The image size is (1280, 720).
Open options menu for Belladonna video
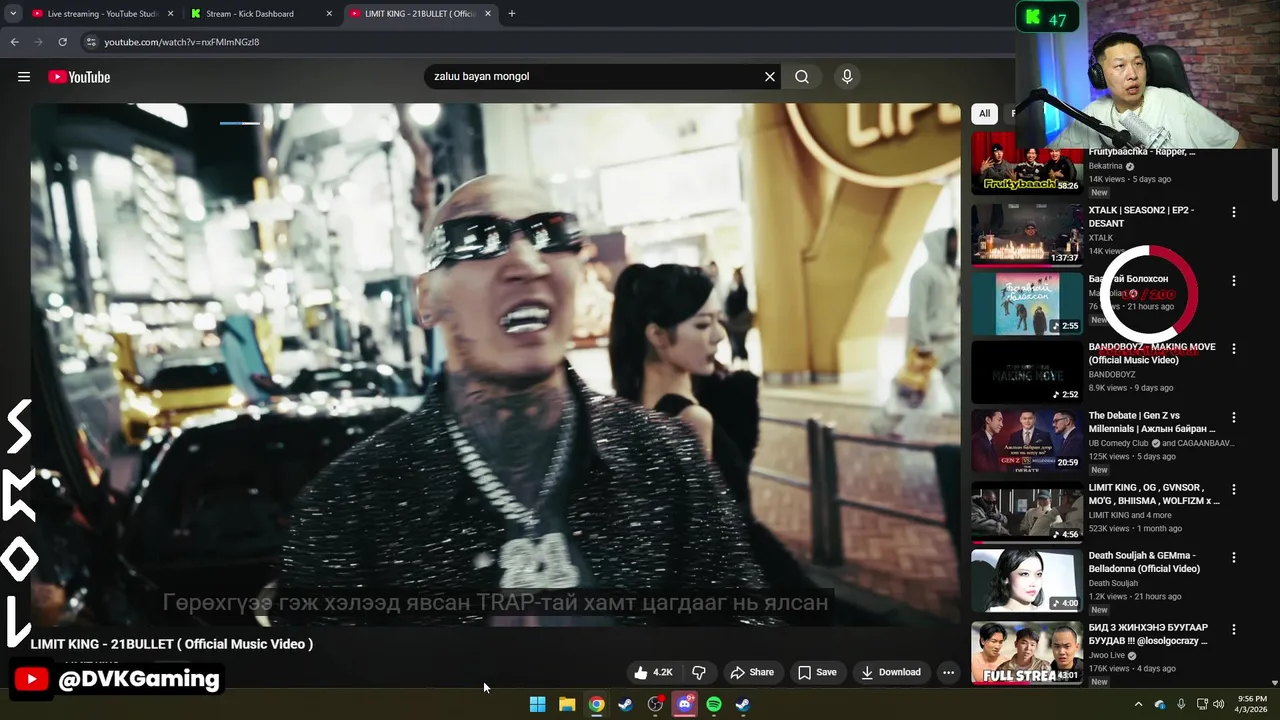[1234, 557]
